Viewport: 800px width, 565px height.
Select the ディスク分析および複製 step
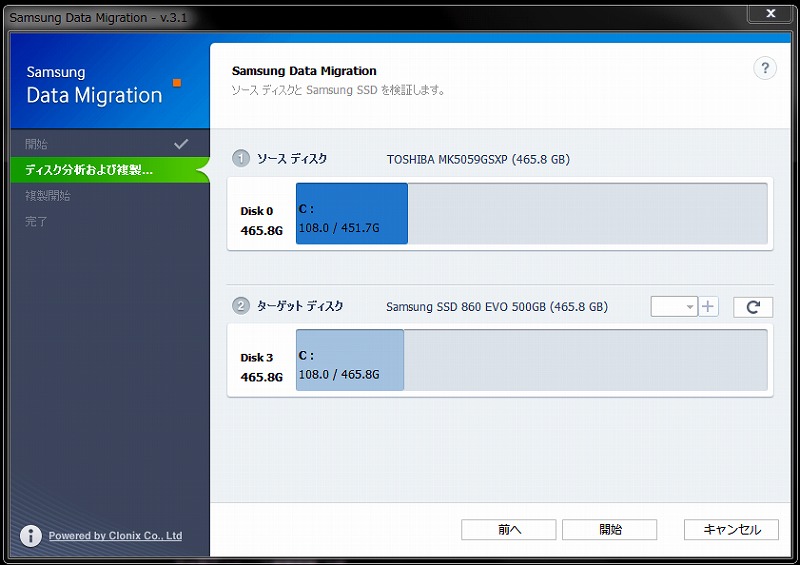point(110,170)
